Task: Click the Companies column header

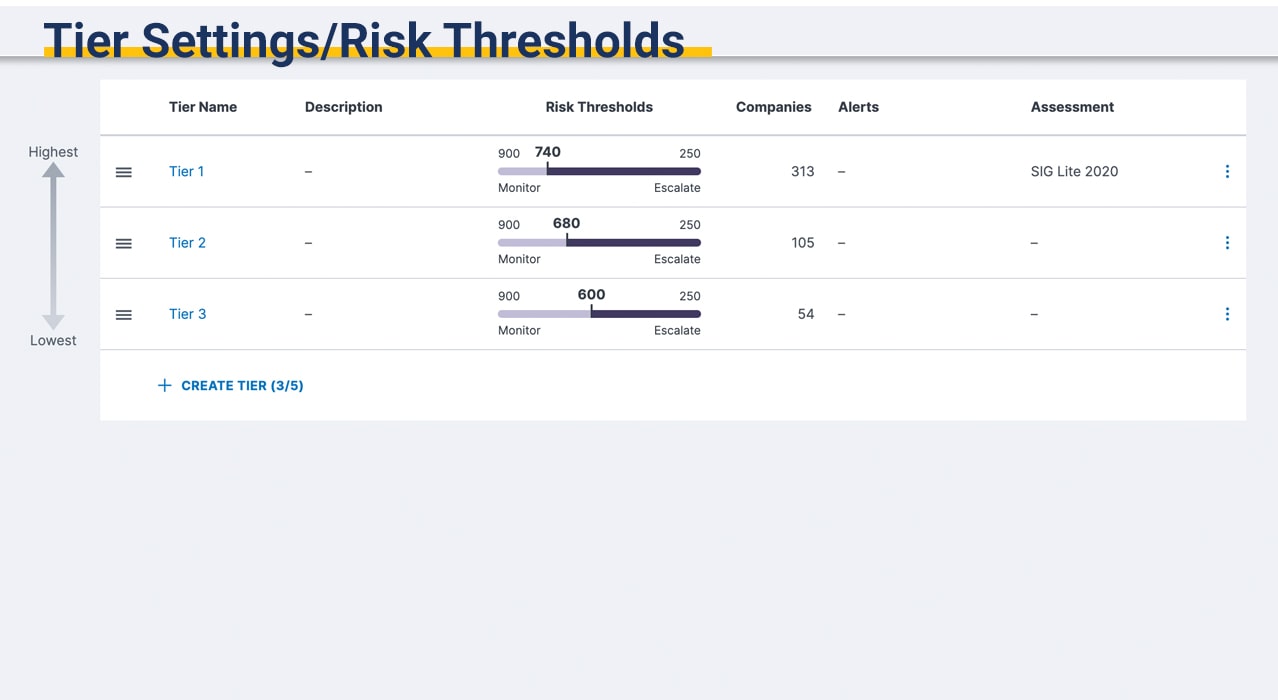Action: click(x=773, y=107)
